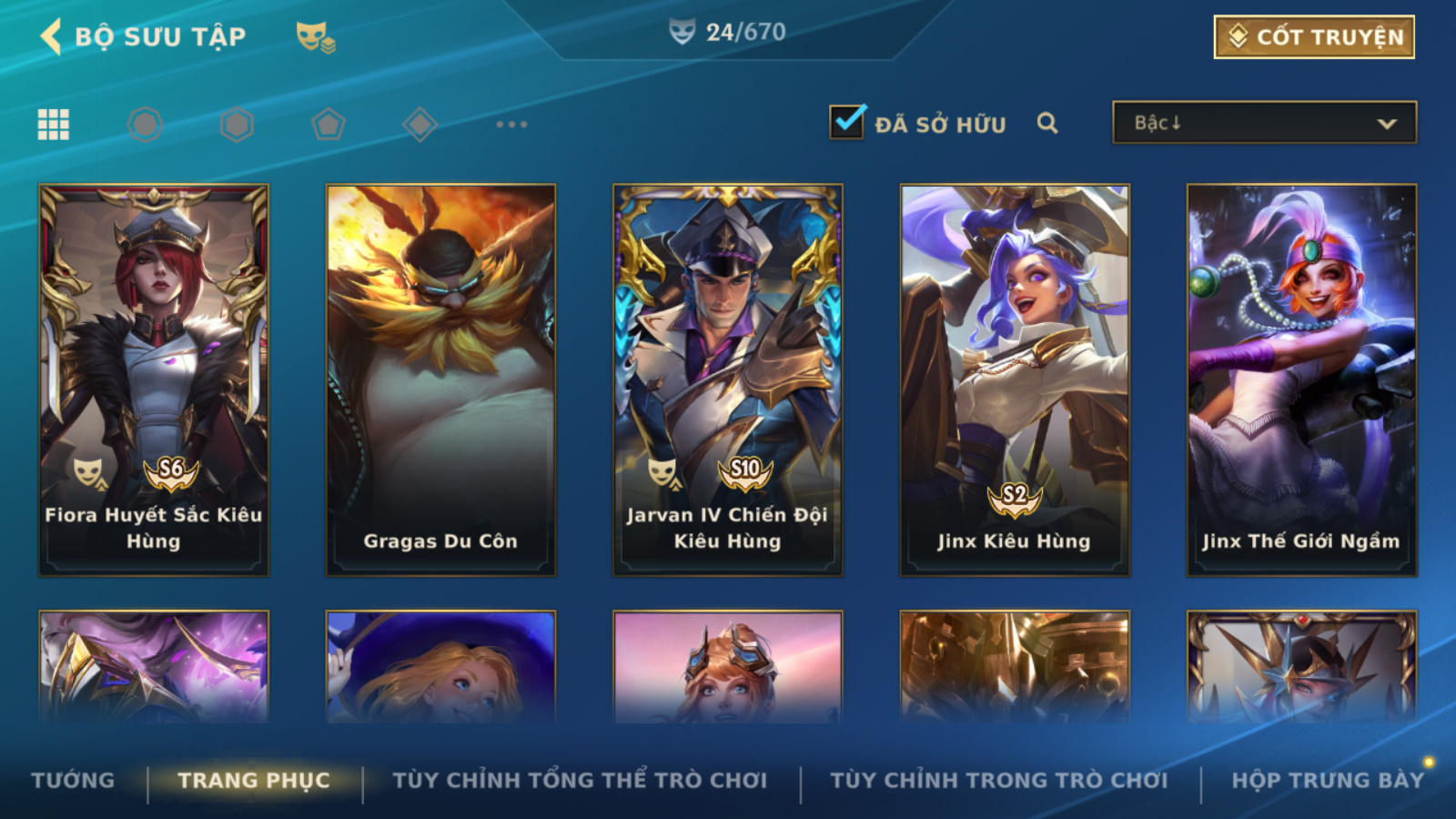Select the Fiora Huyết Sắc Kiêu Hùng card
This screenshot has height=819, width=1456.
click(154, 380)
